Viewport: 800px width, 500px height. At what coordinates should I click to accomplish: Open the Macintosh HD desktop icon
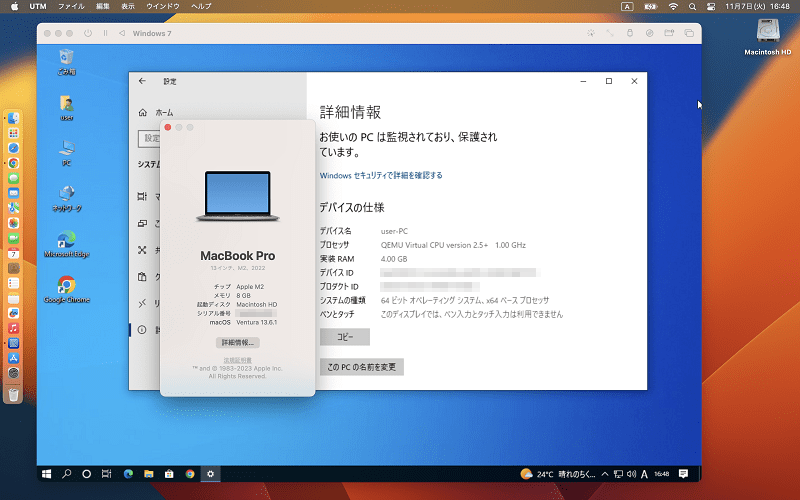[x=768, y=37]
